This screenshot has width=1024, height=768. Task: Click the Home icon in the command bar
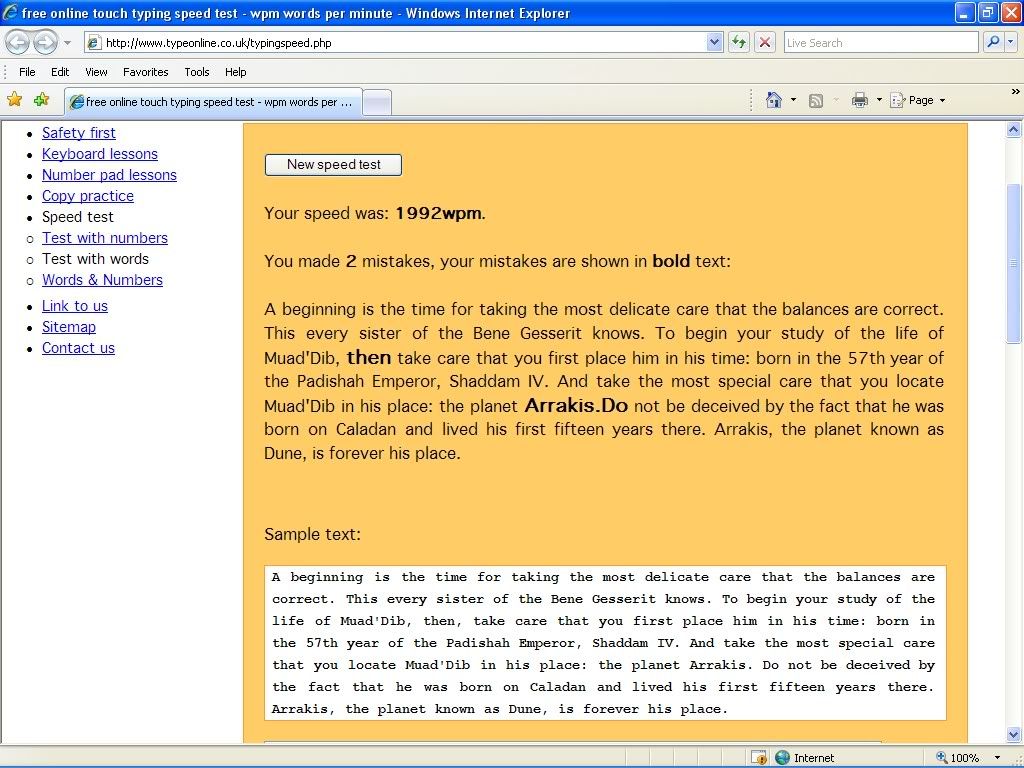click(x=774, y=100)
